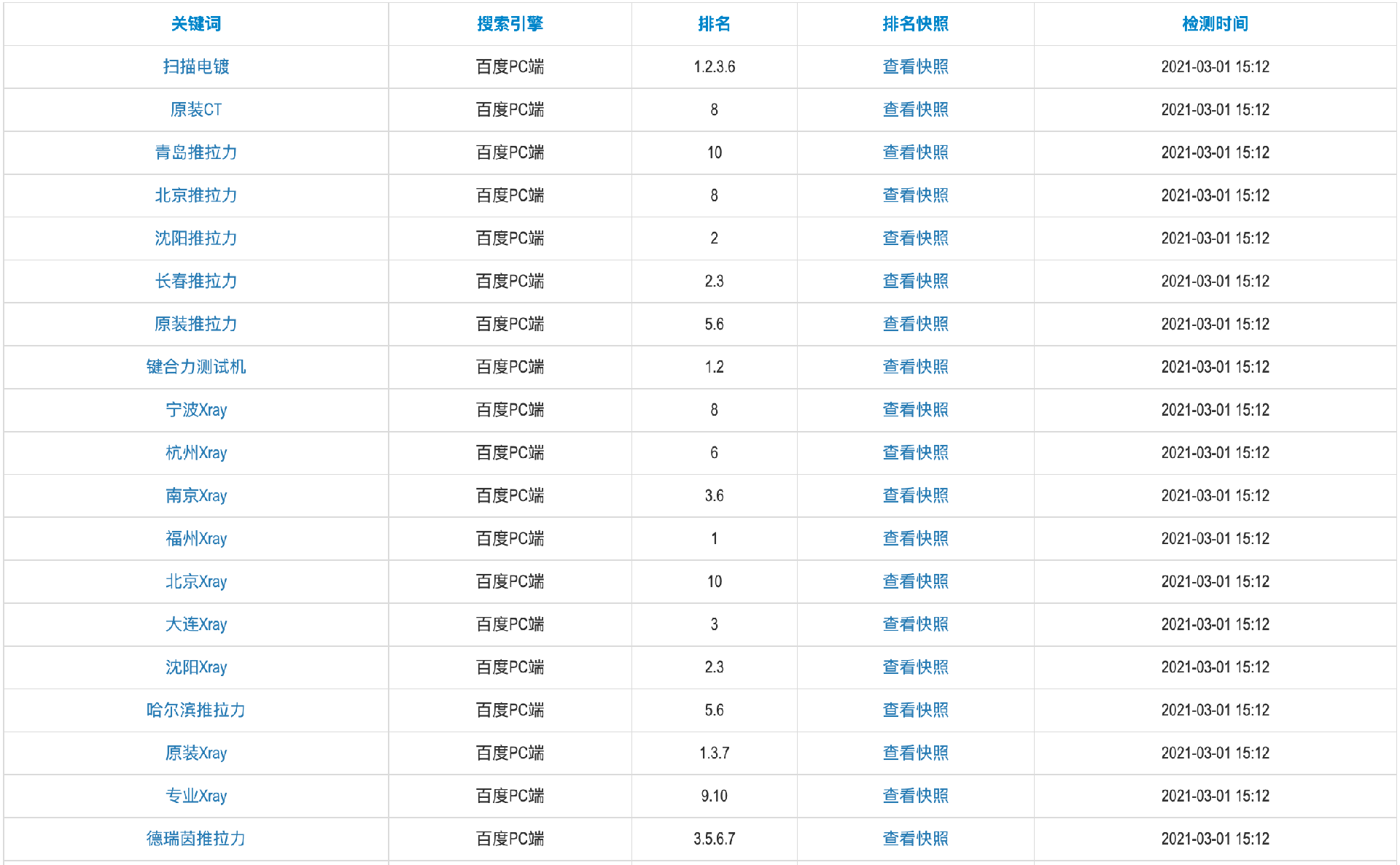Select ranking value 1.3.7 for 原装Xray
Image resolution: width=1400 pixels, height=865 pixels.
tap(715, 753)
